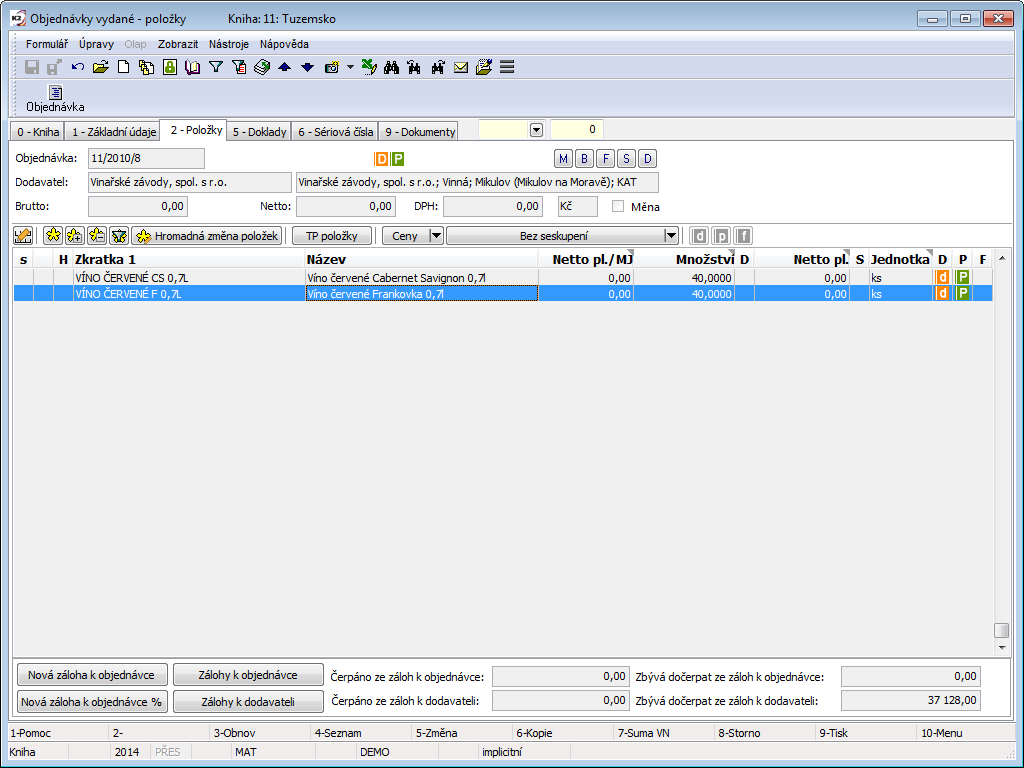Viewport: 1024px width, 768px height.
Task: Toggle the Měna checkbox
Action: [x=618, y=206]
